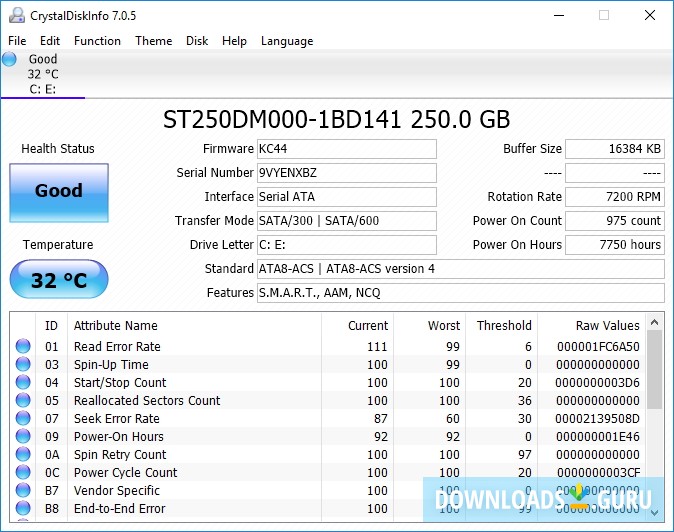This screenshot has height=532, width=674.
Task: Click status orb for Read Error Rate
Action: 23,347
